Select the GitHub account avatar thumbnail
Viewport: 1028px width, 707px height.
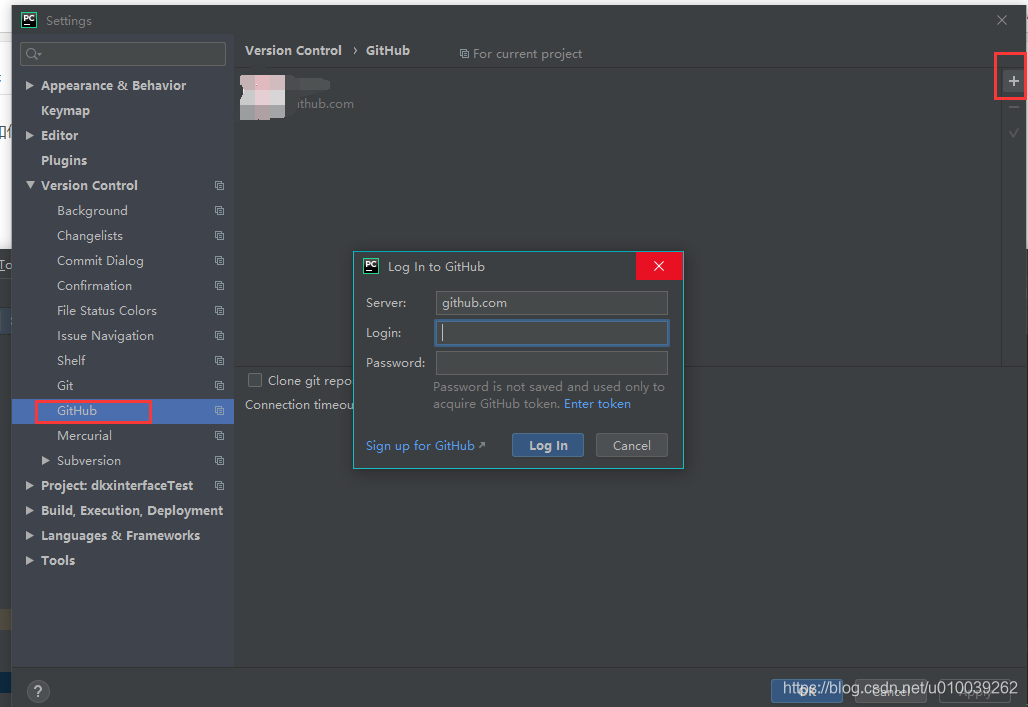click(262, 97)
